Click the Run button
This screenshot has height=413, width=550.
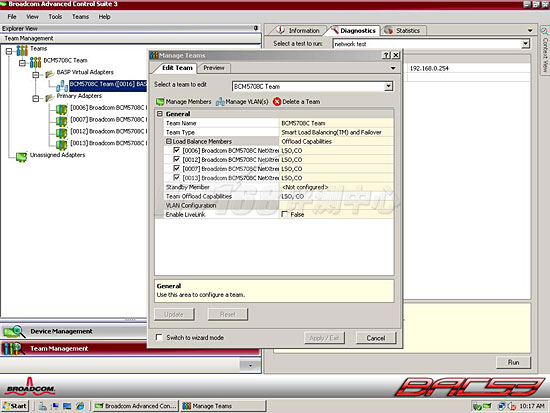pyautogui.click(x=513, y=362)
